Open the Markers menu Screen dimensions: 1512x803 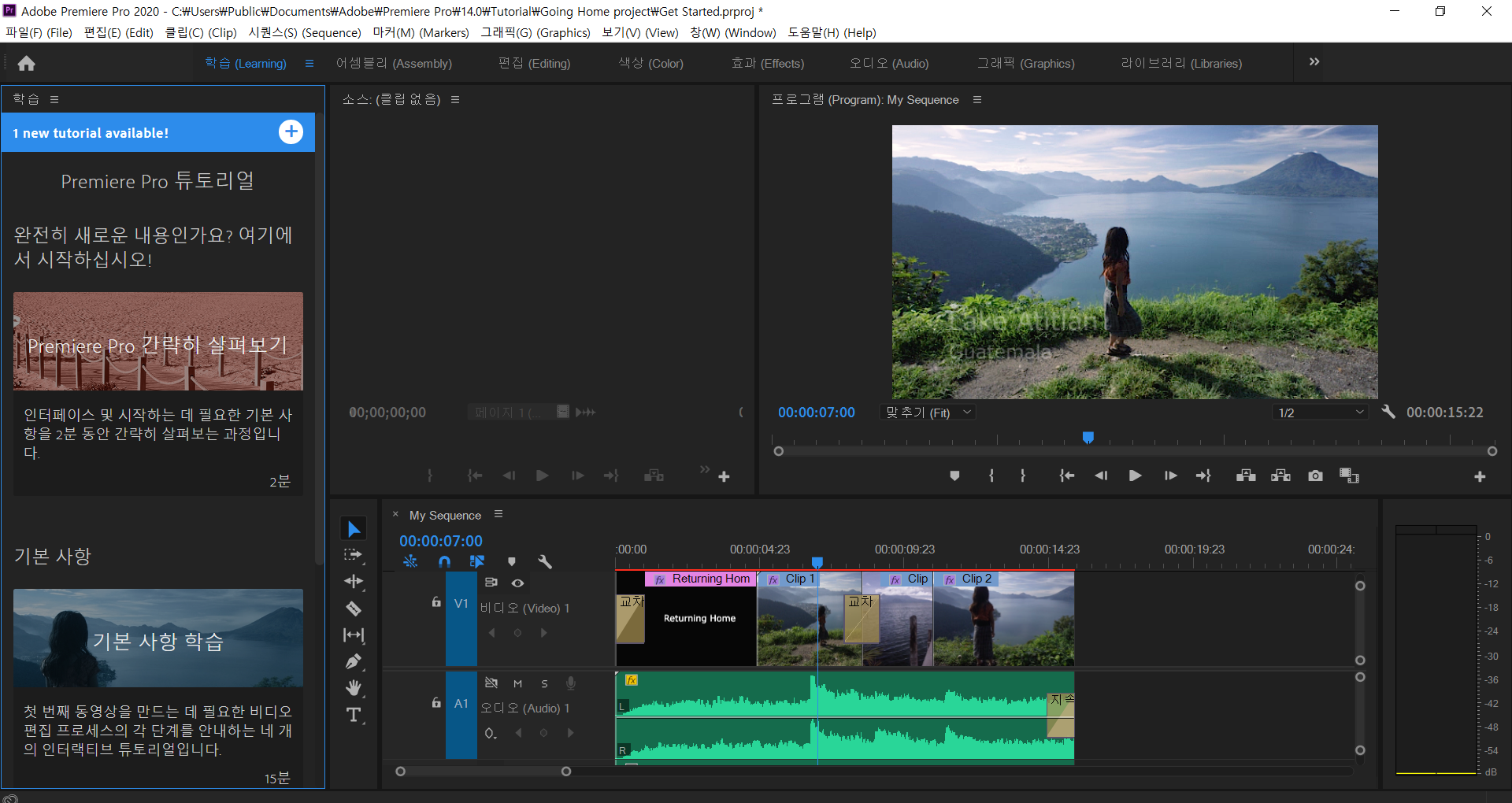click(x=421, y=32)
